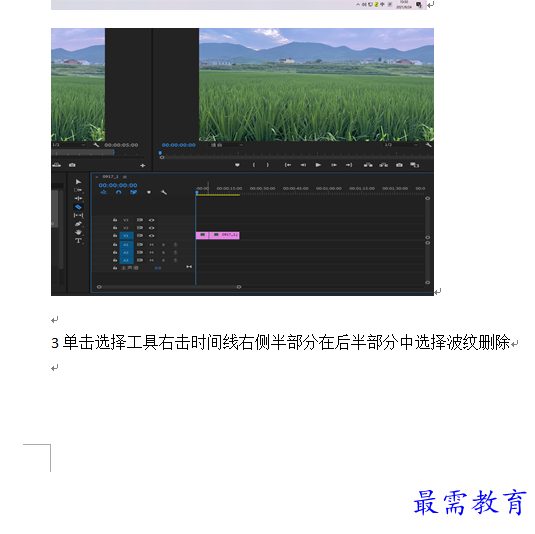Select the Pen tool
Screen dimensions: 535x534
(78, 224)
